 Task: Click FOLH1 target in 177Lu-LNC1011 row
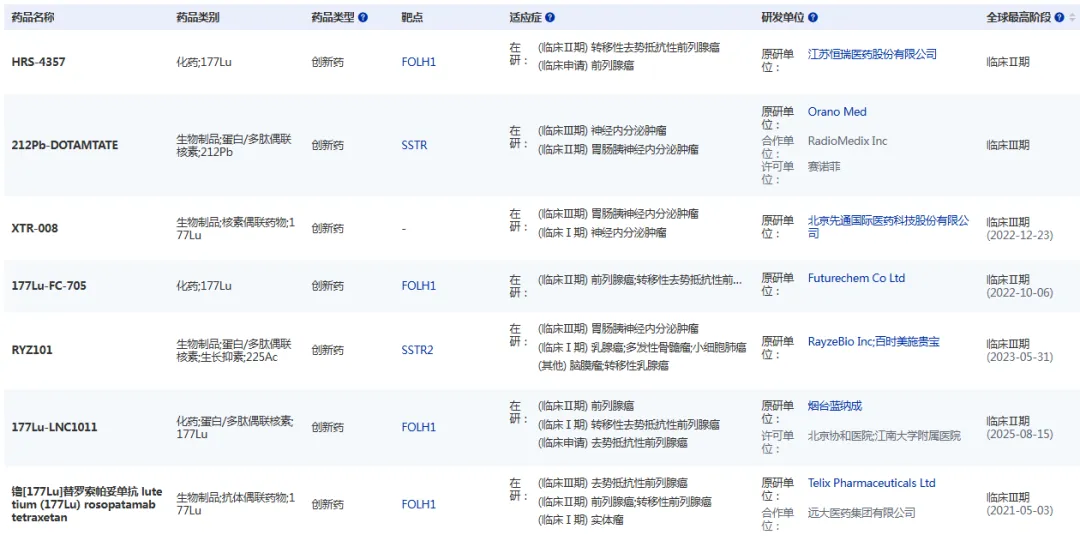coord(418,427)
